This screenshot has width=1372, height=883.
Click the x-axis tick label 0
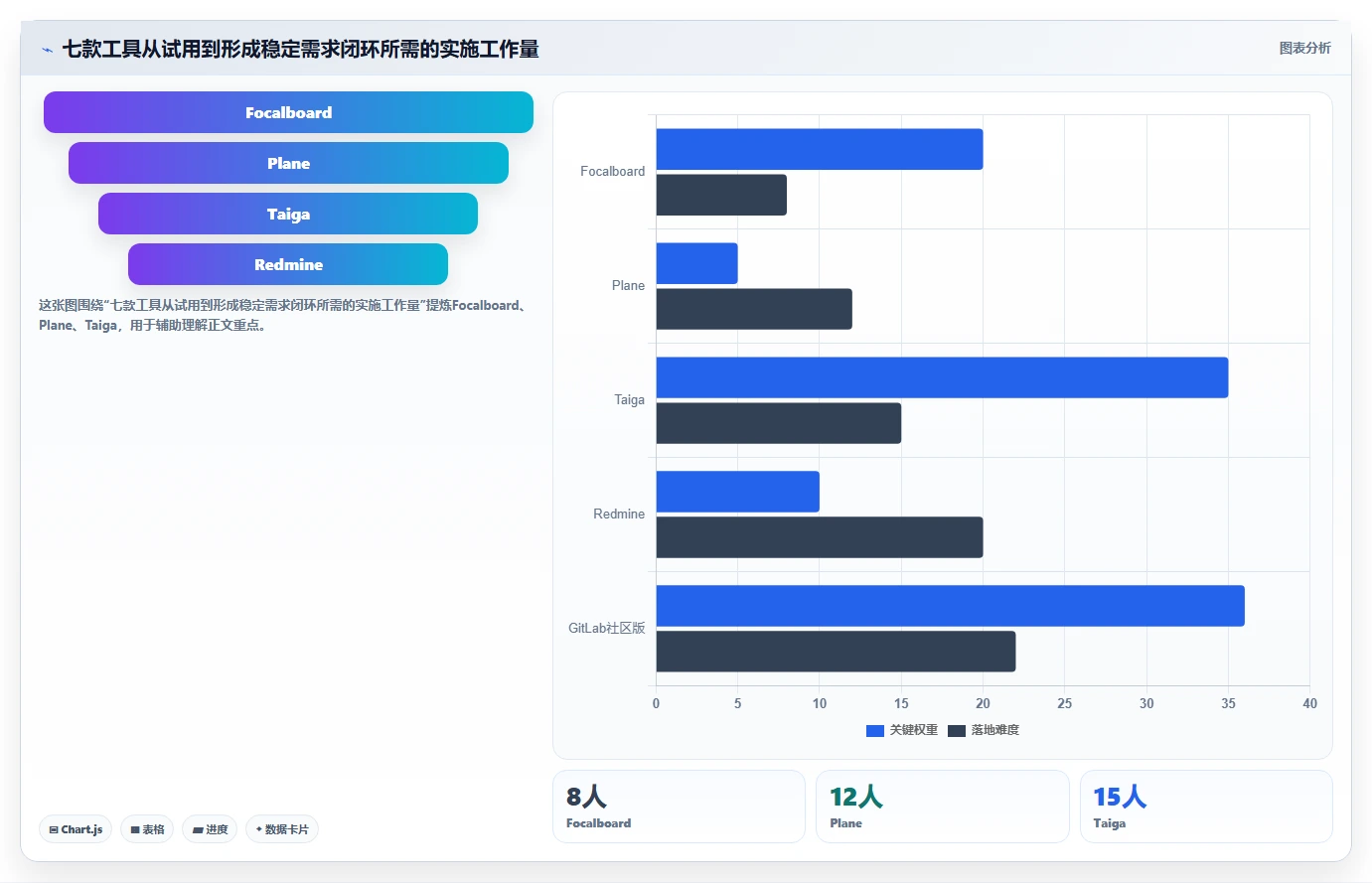[656, 703]
